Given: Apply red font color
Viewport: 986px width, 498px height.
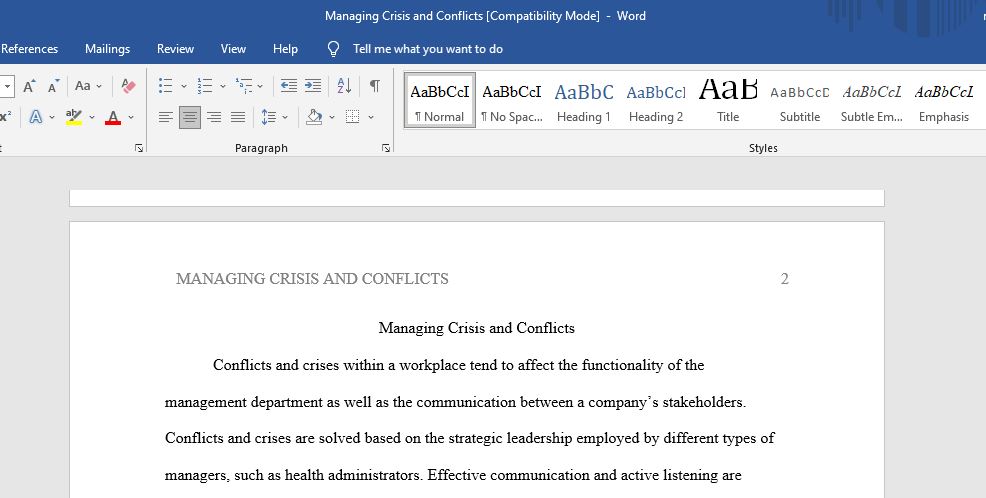Looking at the screenshot, I should pos(113,117).
